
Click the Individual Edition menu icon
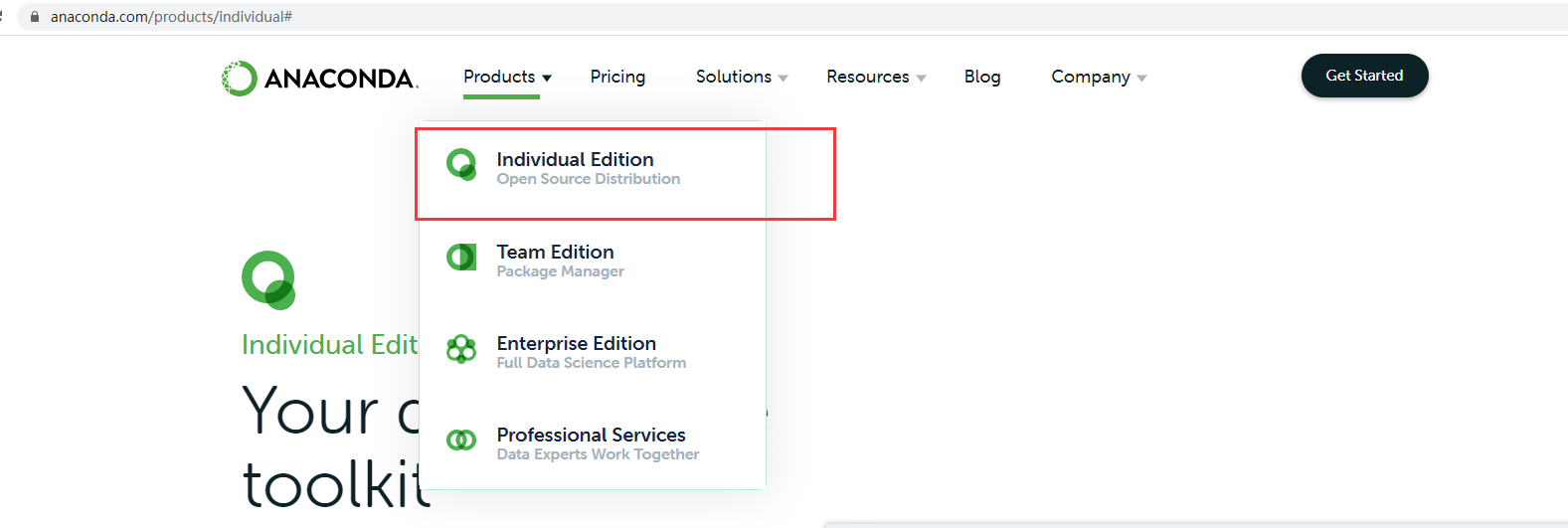461,165
